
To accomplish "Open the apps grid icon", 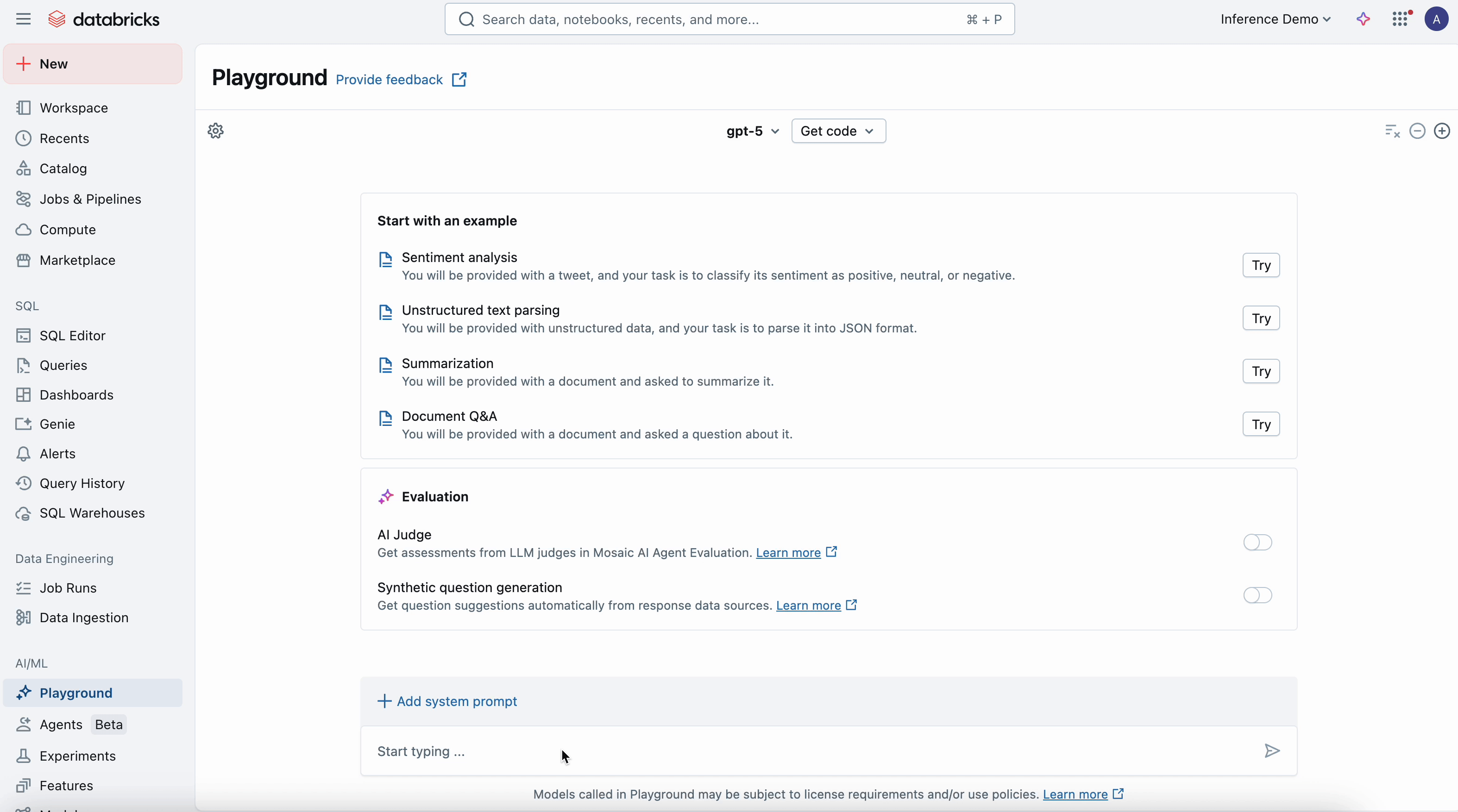I will pos(1400,19).
